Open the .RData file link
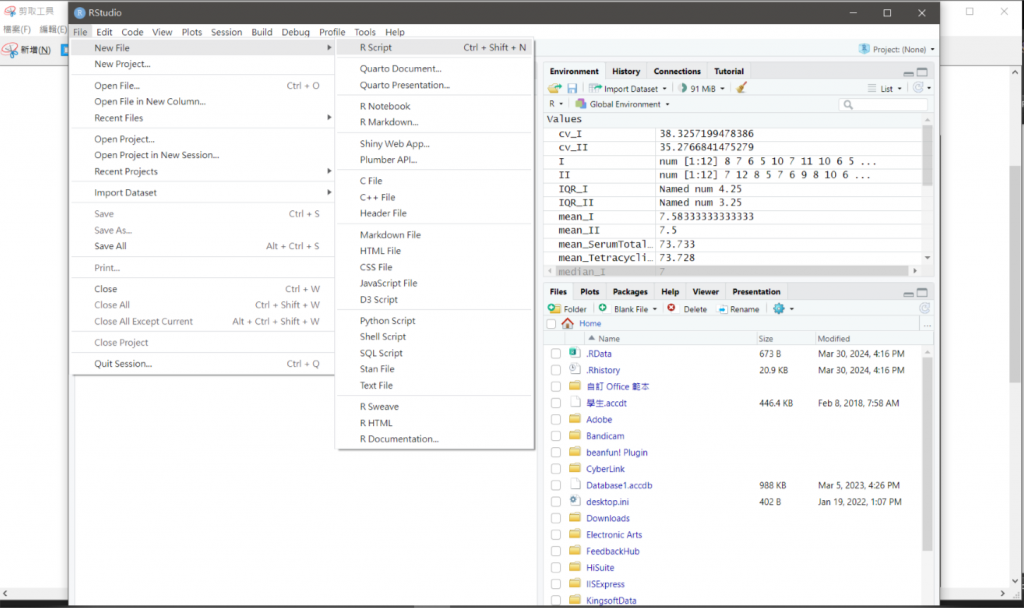 [599, 354]
